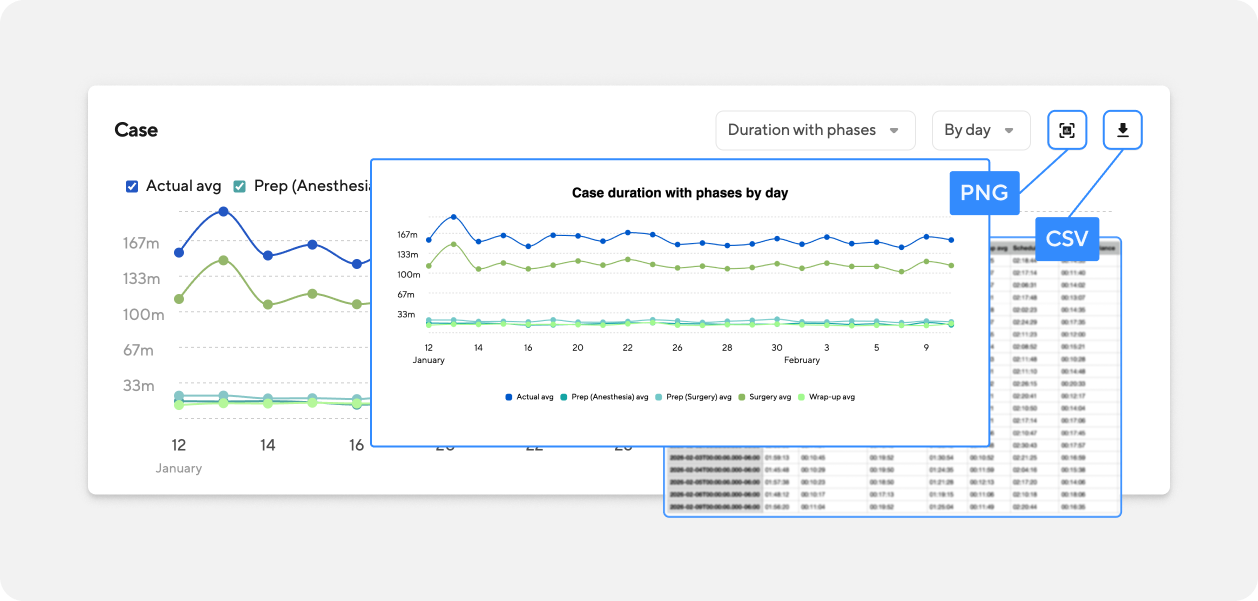Click the 30 x-axis label in PNG preview

click(x=777, y=348)
